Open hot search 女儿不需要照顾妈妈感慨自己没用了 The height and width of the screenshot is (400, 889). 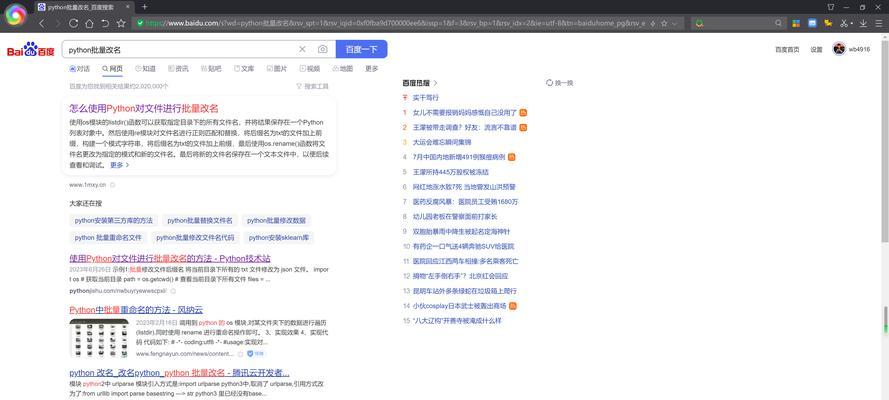[465, 112]
